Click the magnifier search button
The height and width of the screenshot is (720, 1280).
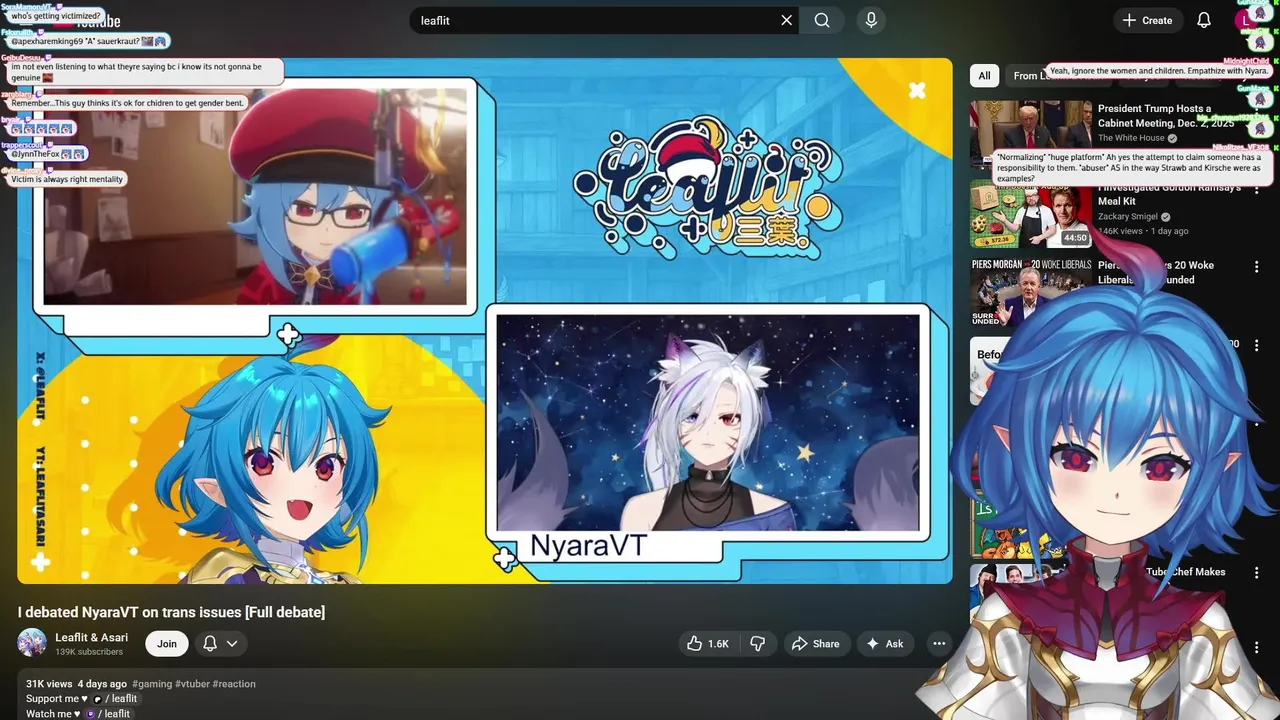(822, 20)
